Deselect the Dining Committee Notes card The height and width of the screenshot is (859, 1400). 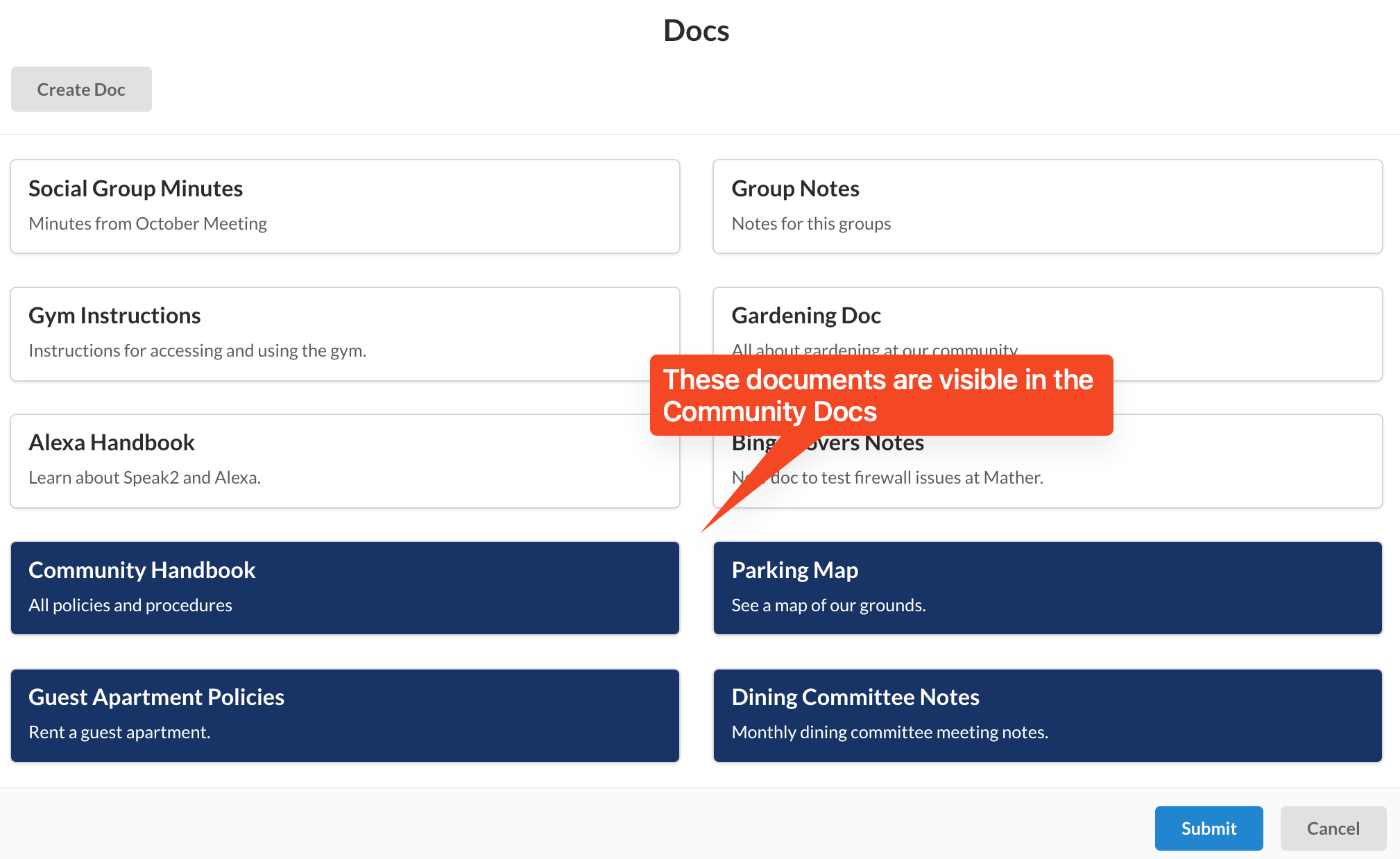tap(1048, 715)
